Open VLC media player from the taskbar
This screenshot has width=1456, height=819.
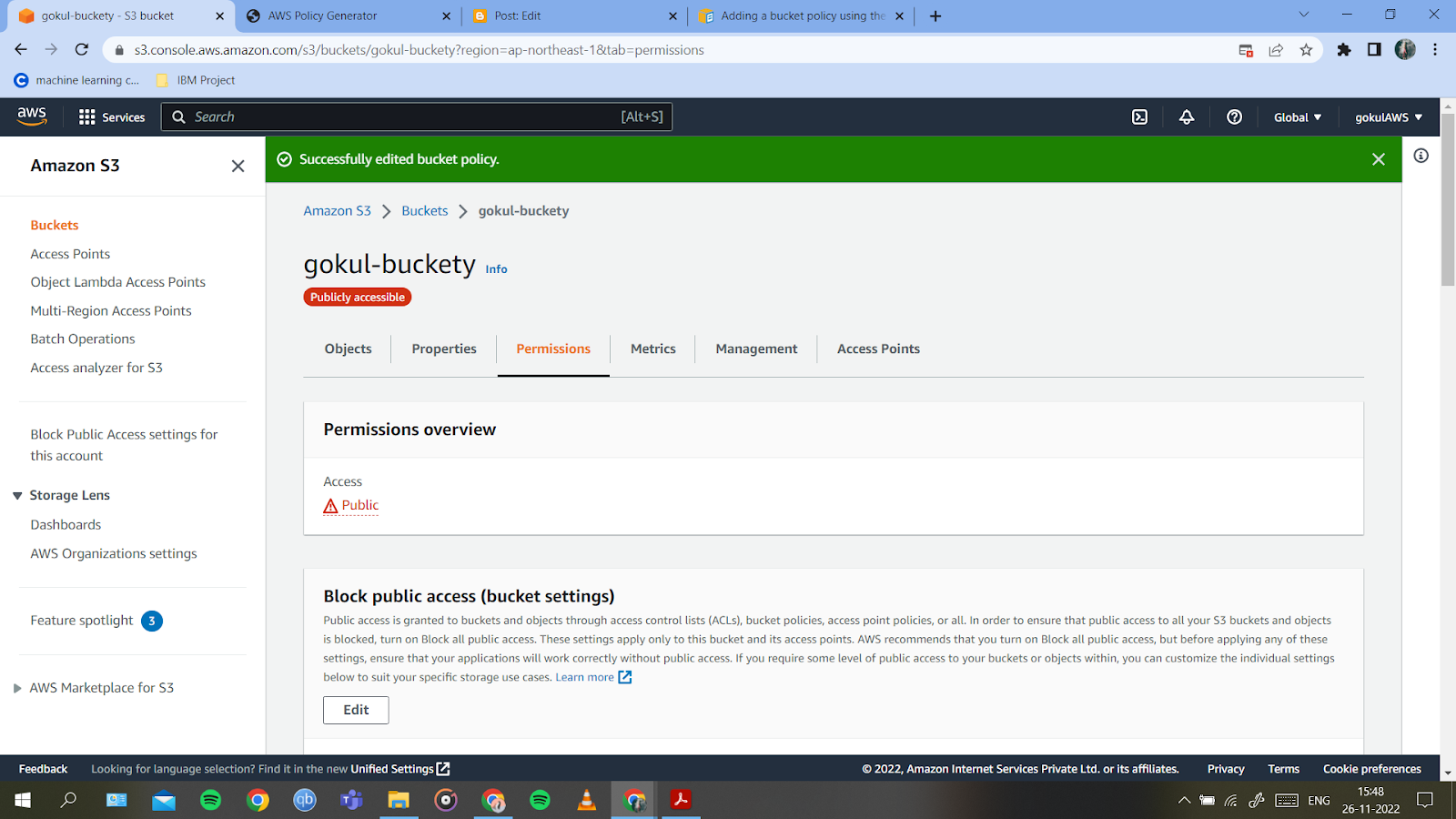click(x=587, y=800)
